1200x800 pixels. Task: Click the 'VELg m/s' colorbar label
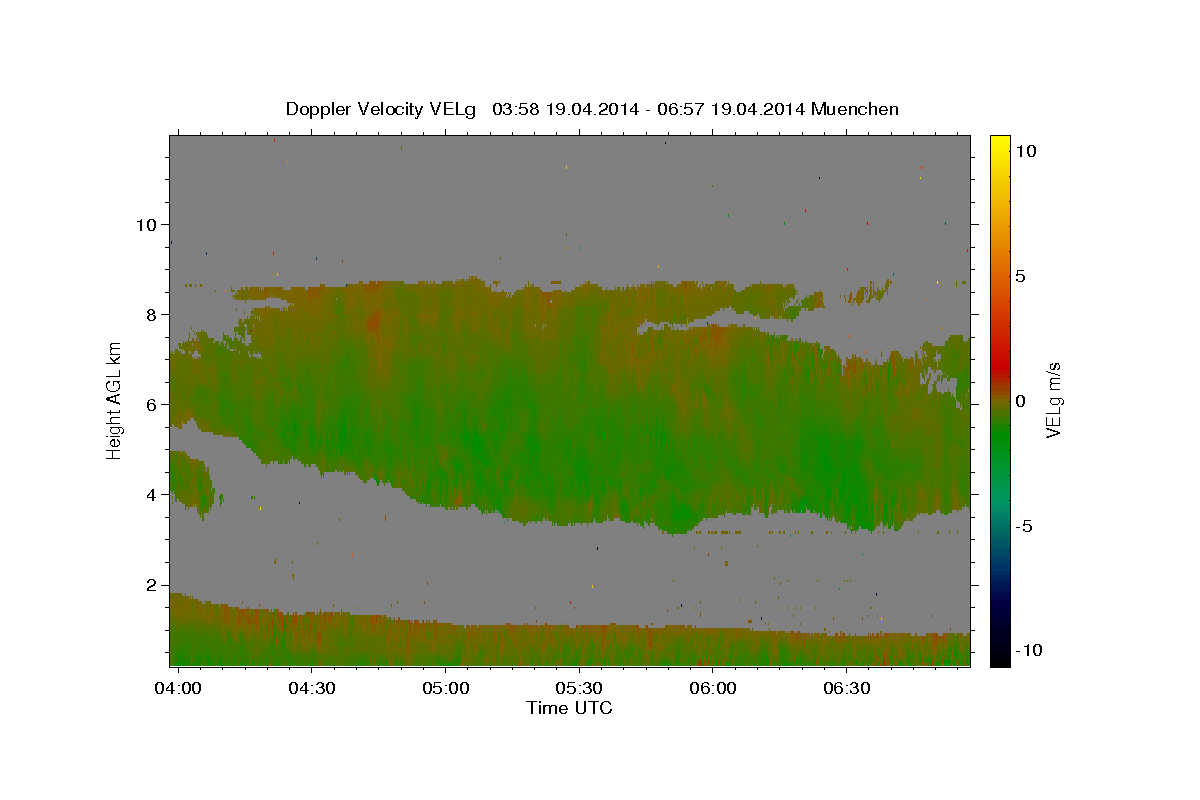(x=1054, y=401)
